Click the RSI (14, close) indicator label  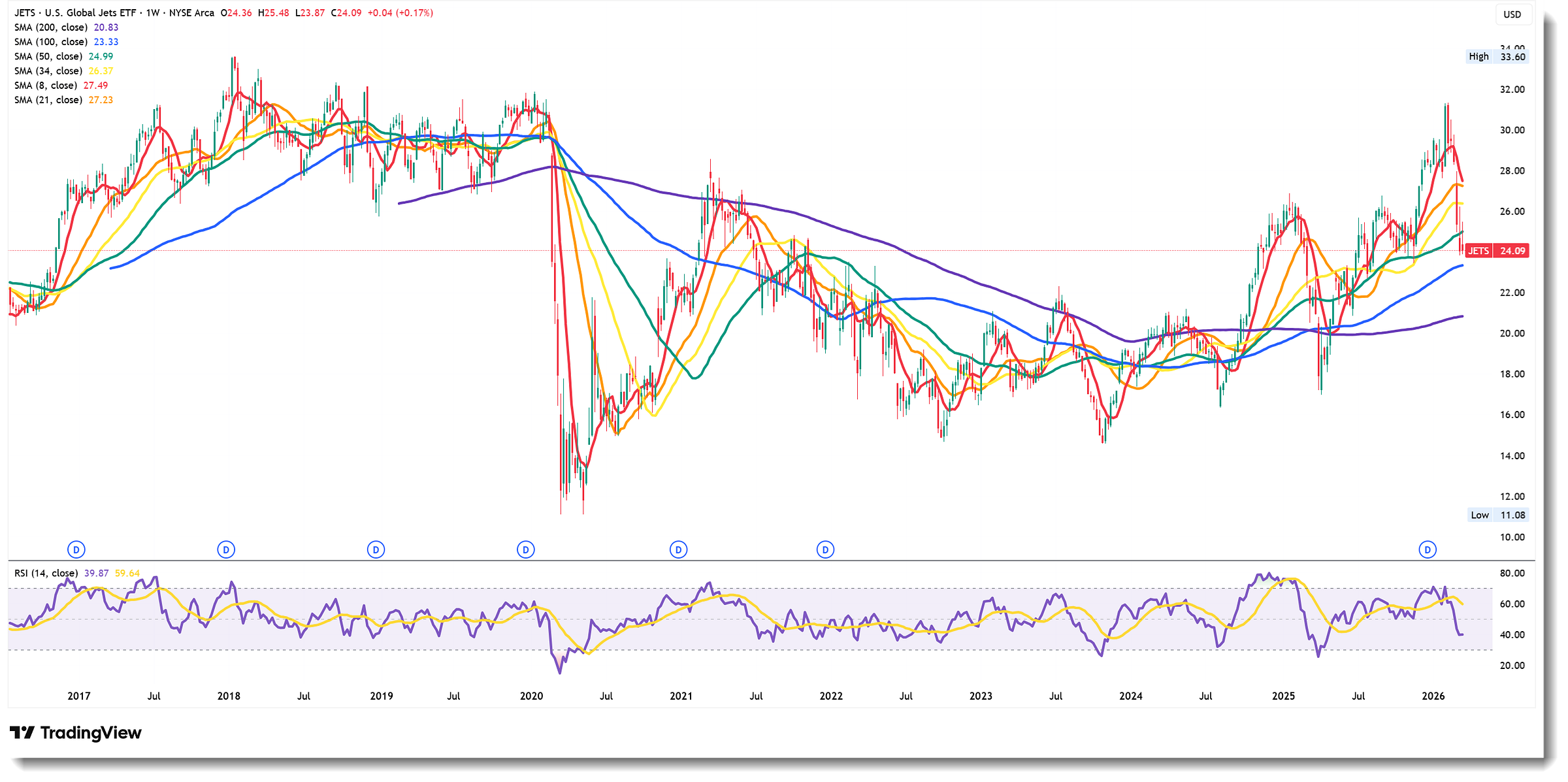46,573
